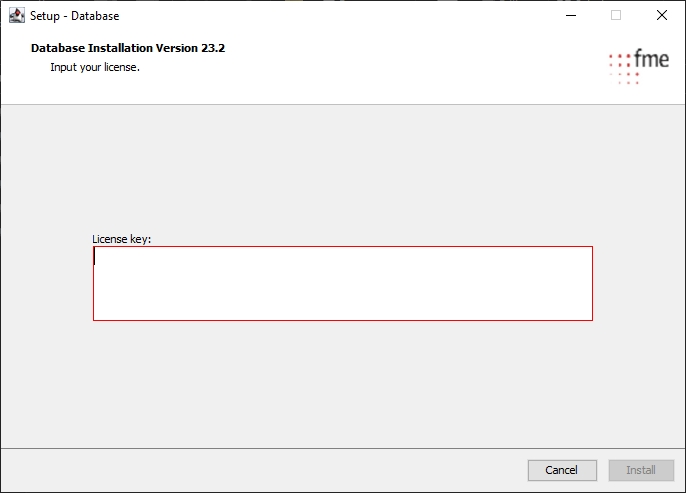Click the "License key:" label
The height and width of the screenshot is (493, 686).
point(121,239)
